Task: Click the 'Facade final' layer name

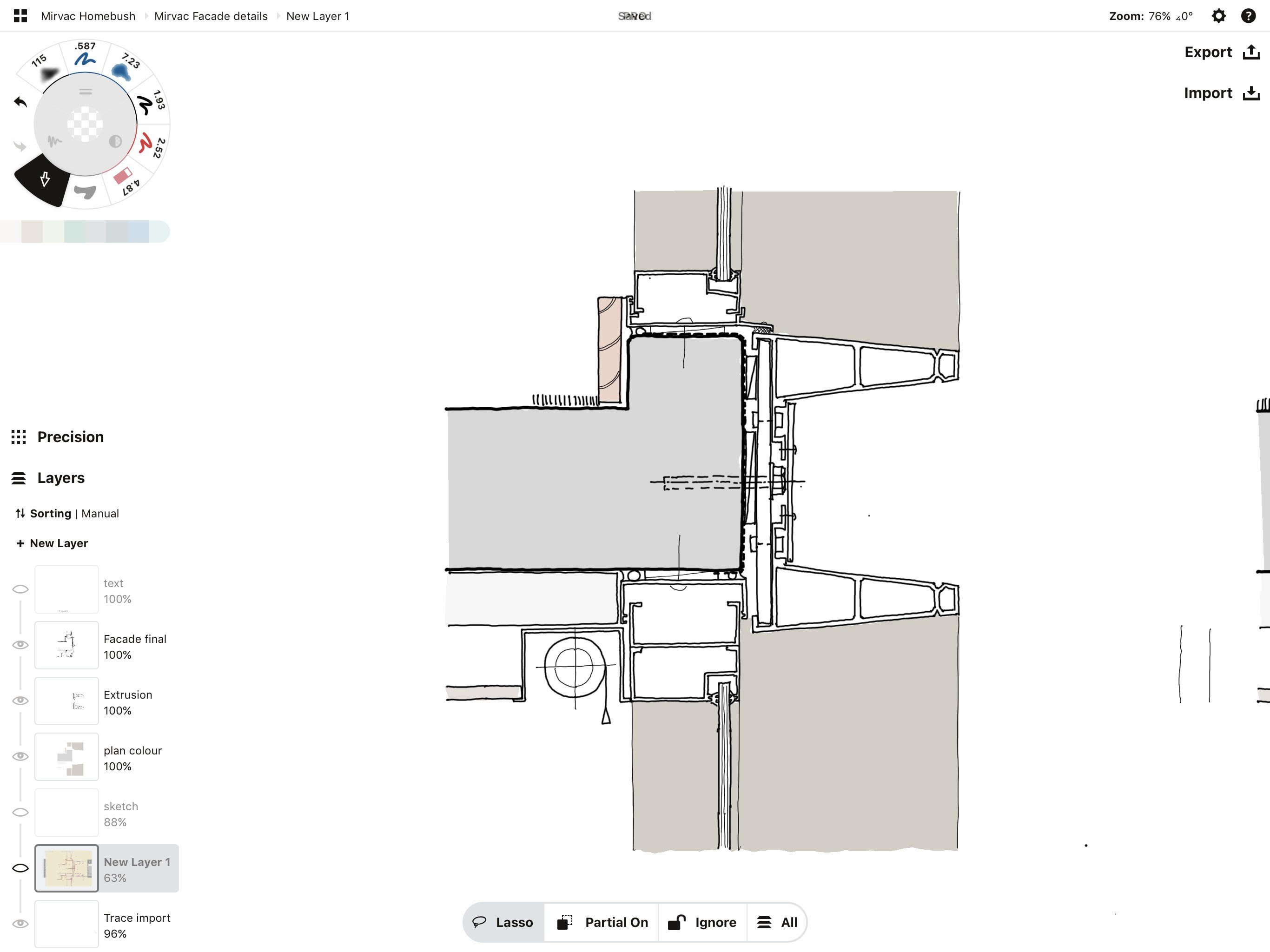Action: (135, 639)
